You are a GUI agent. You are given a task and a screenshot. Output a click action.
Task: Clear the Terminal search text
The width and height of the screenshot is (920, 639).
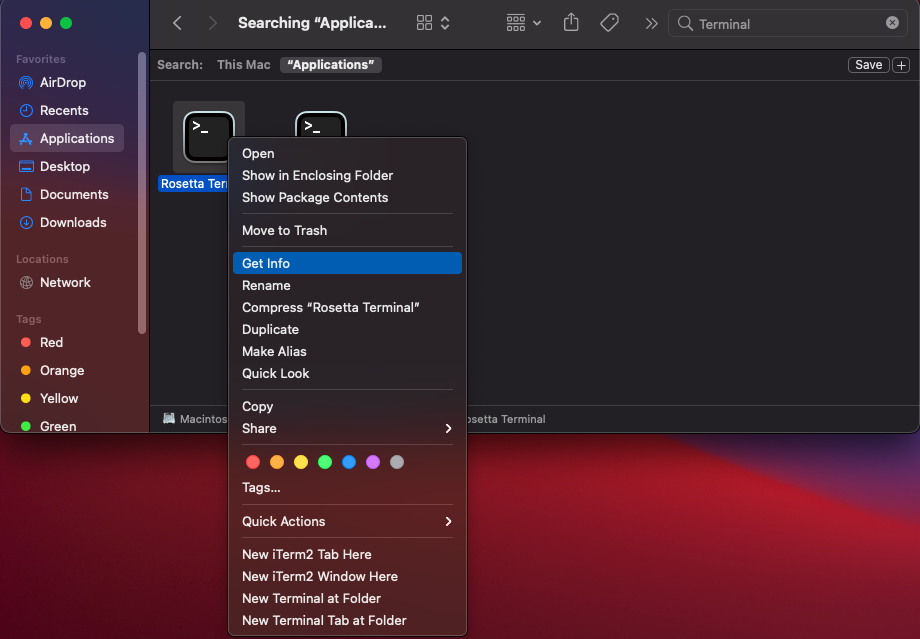point(892,23)
